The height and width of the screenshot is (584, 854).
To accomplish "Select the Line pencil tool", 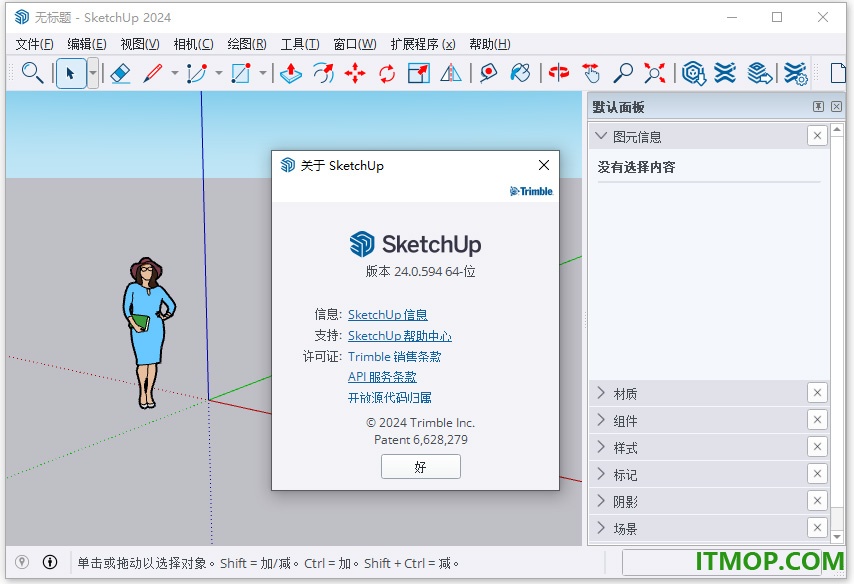I will click(x=153, y=73).
